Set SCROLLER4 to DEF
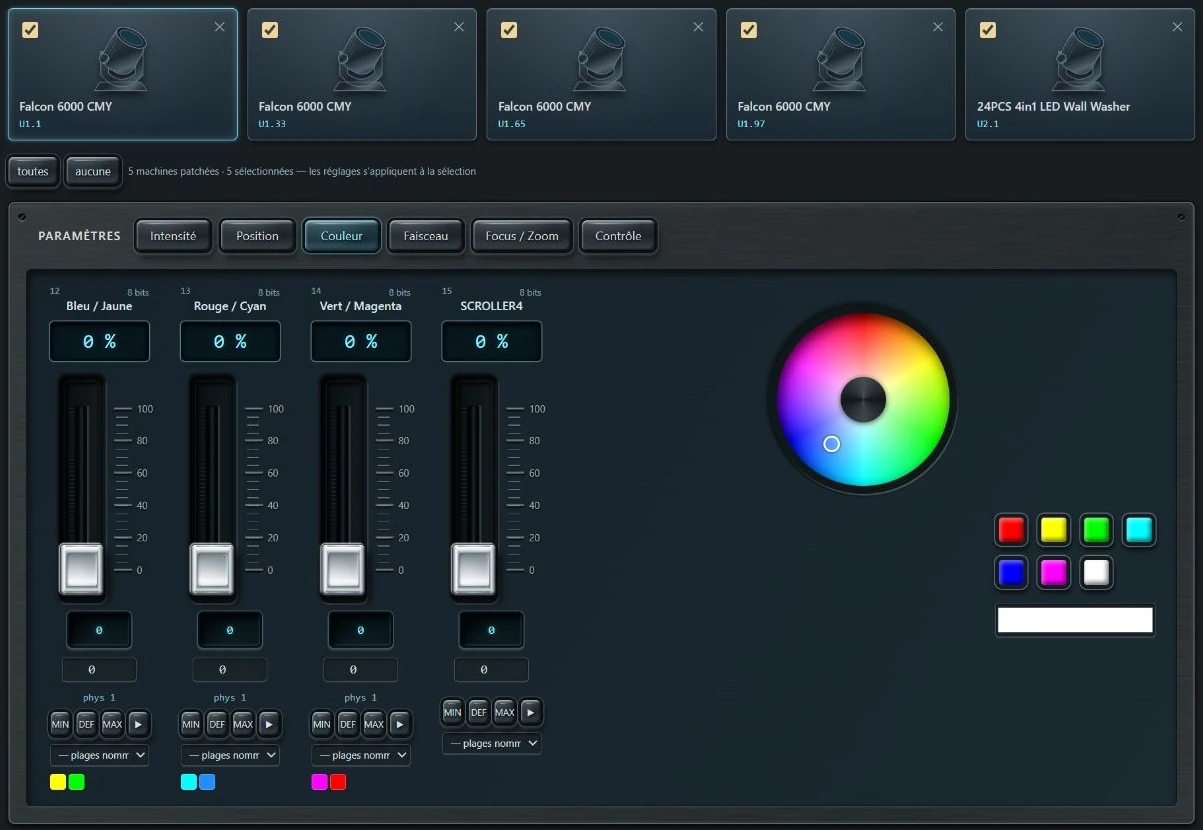The height and width of the screenshot is (830, 1203). coord(479,713)
